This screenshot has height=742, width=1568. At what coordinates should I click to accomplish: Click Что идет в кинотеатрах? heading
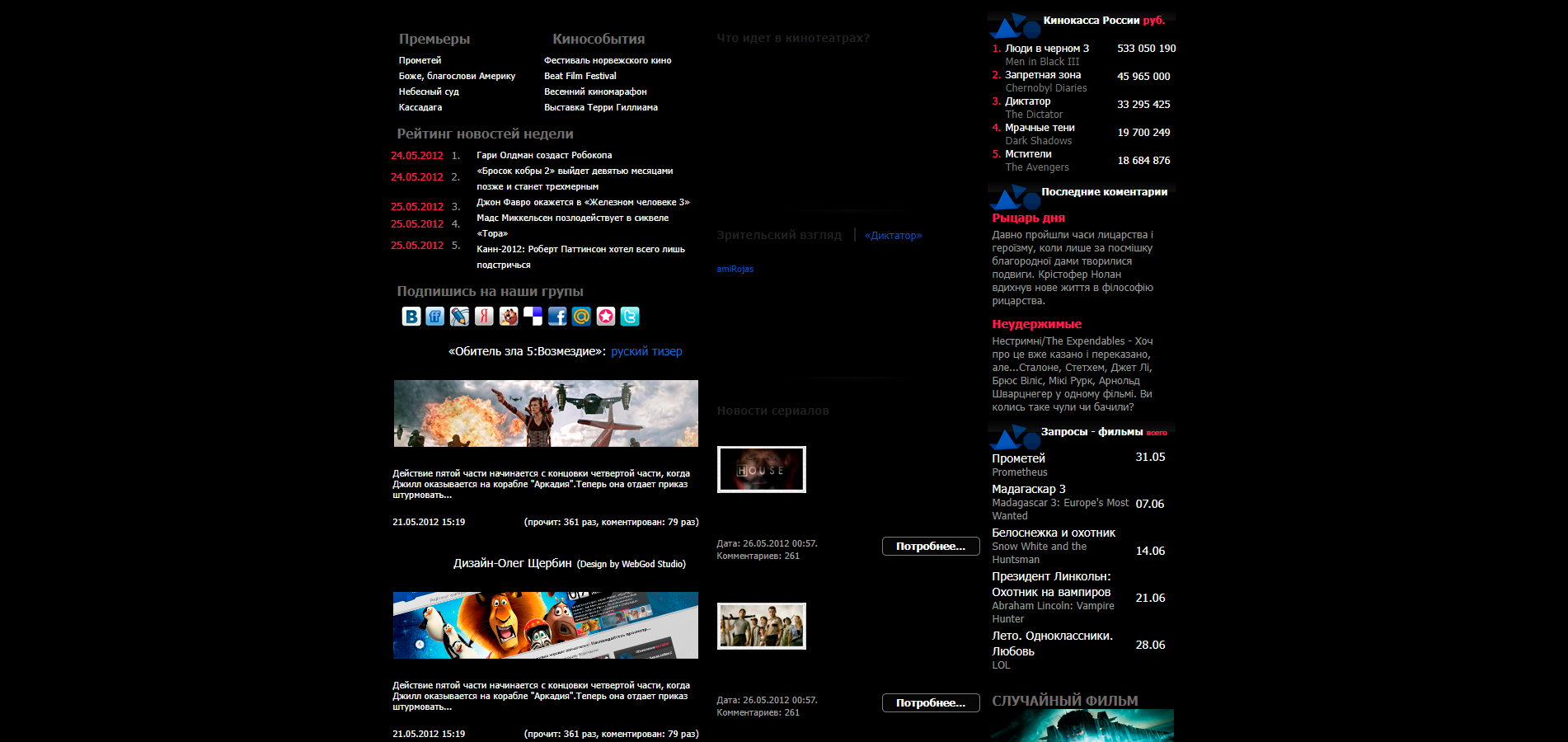[793, 38]
